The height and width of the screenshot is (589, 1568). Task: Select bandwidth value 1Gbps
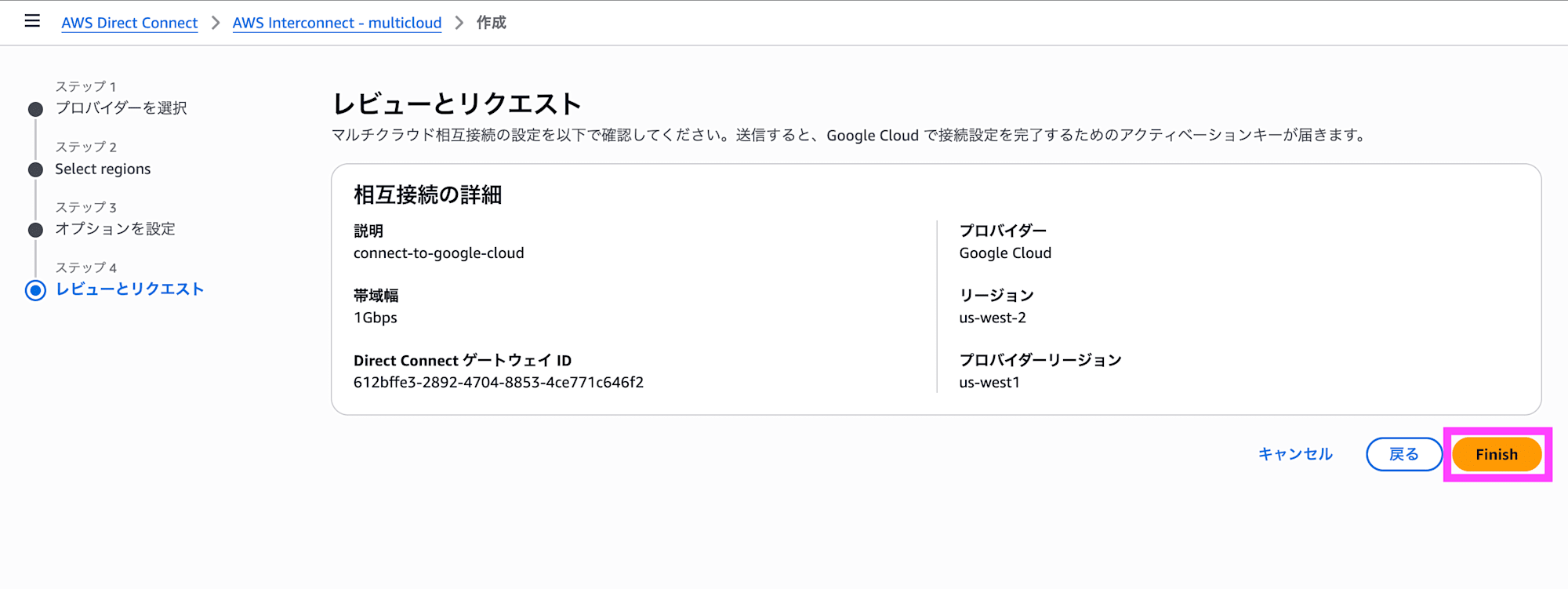point(376,318)
